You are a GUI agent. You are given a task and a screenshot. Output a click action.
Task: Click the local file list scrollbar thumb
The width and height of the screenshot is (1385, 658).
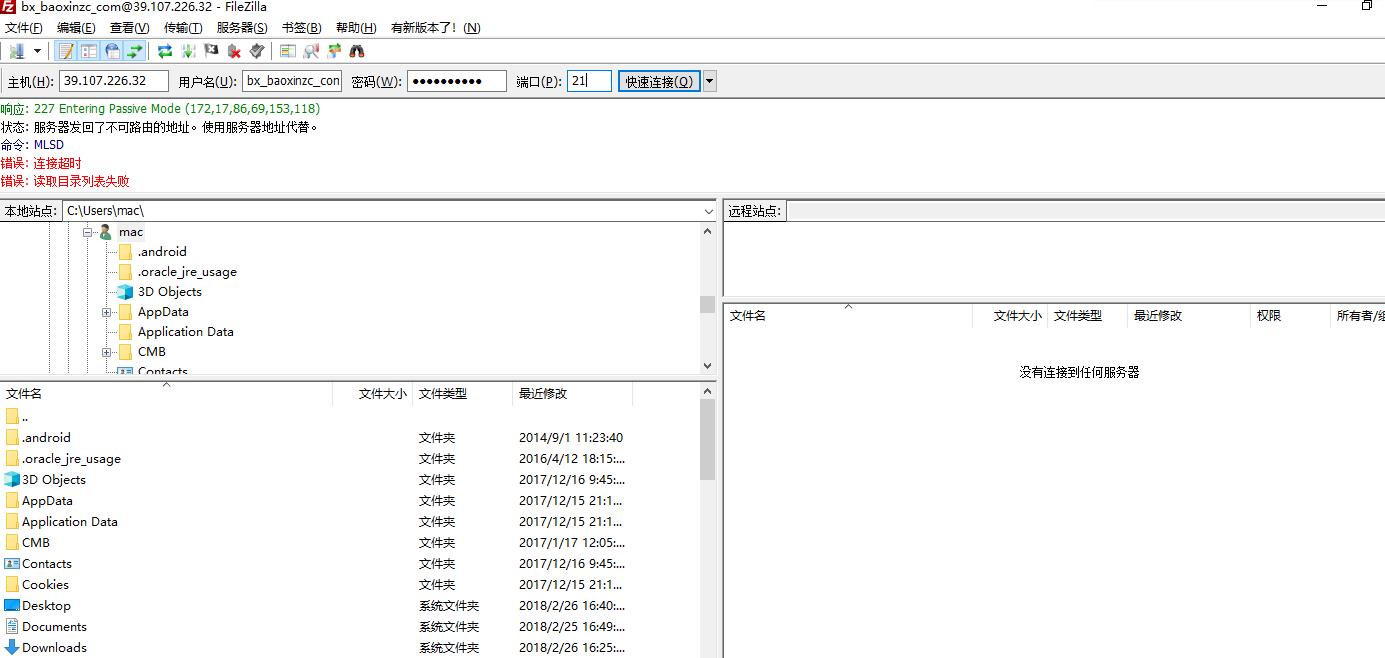click(x=708, y=440)
